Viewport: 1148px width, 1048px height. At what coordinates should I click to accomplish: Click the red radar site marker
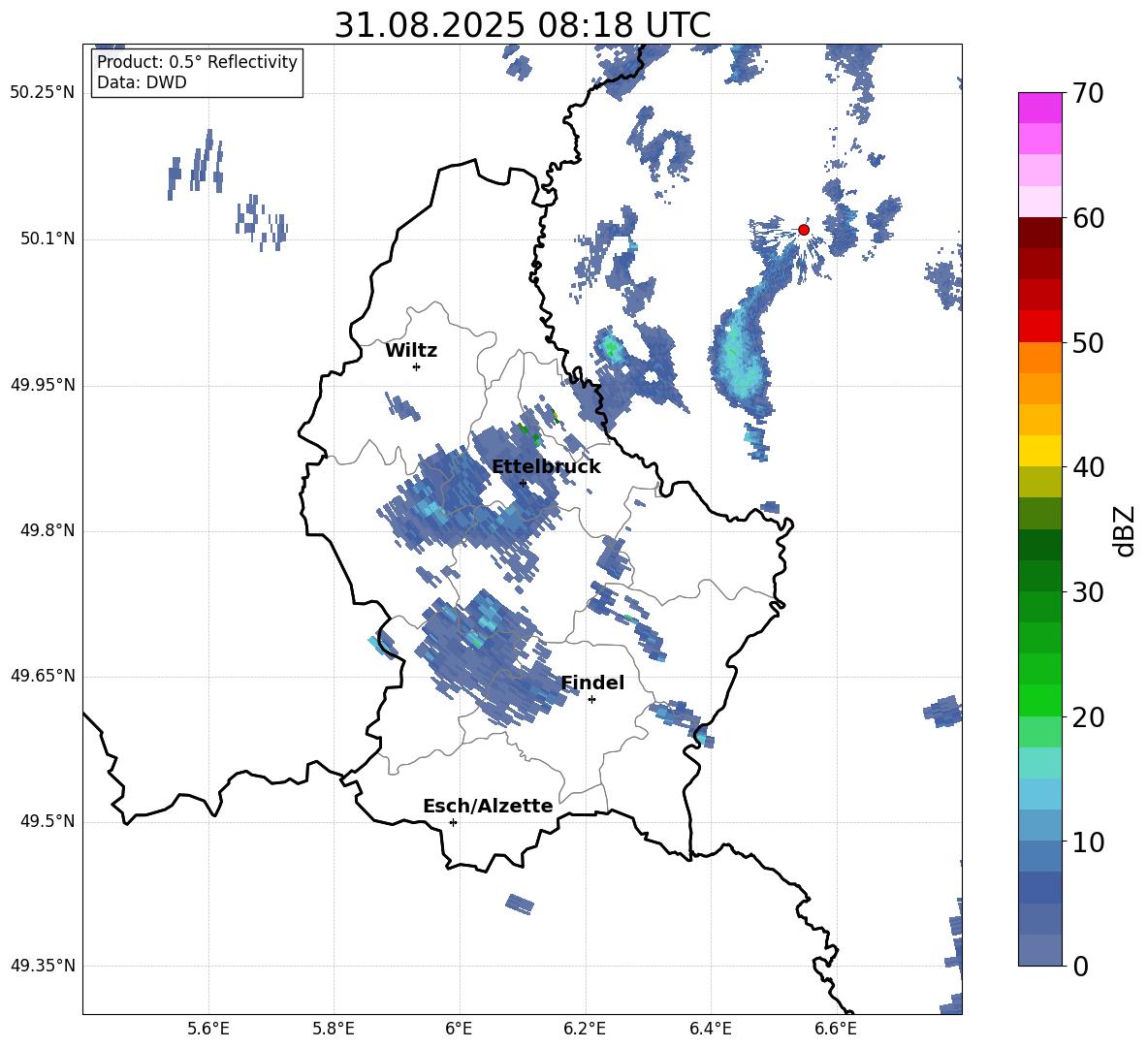click(x=803, y=230)
